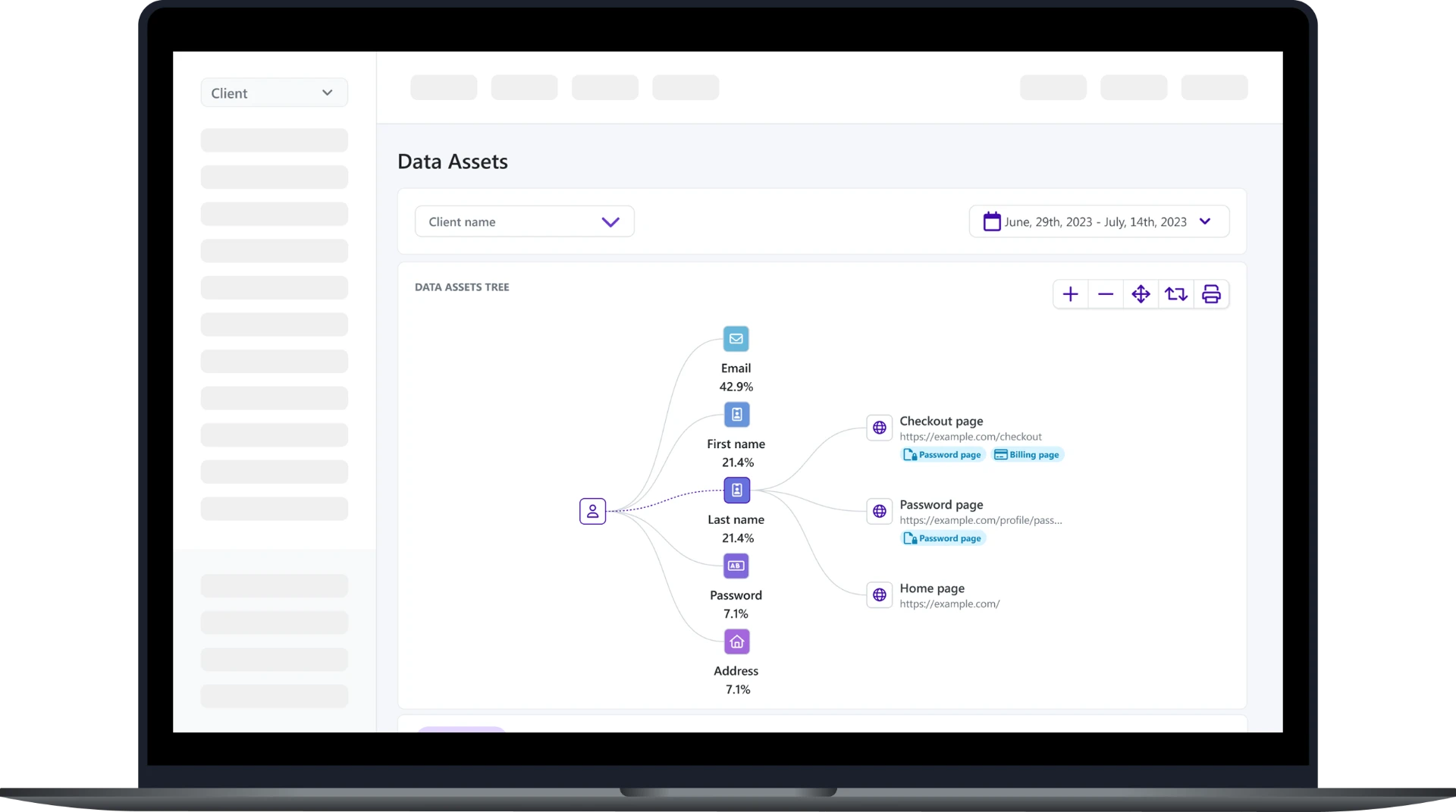Click the Password page title text

coord(941,505)
